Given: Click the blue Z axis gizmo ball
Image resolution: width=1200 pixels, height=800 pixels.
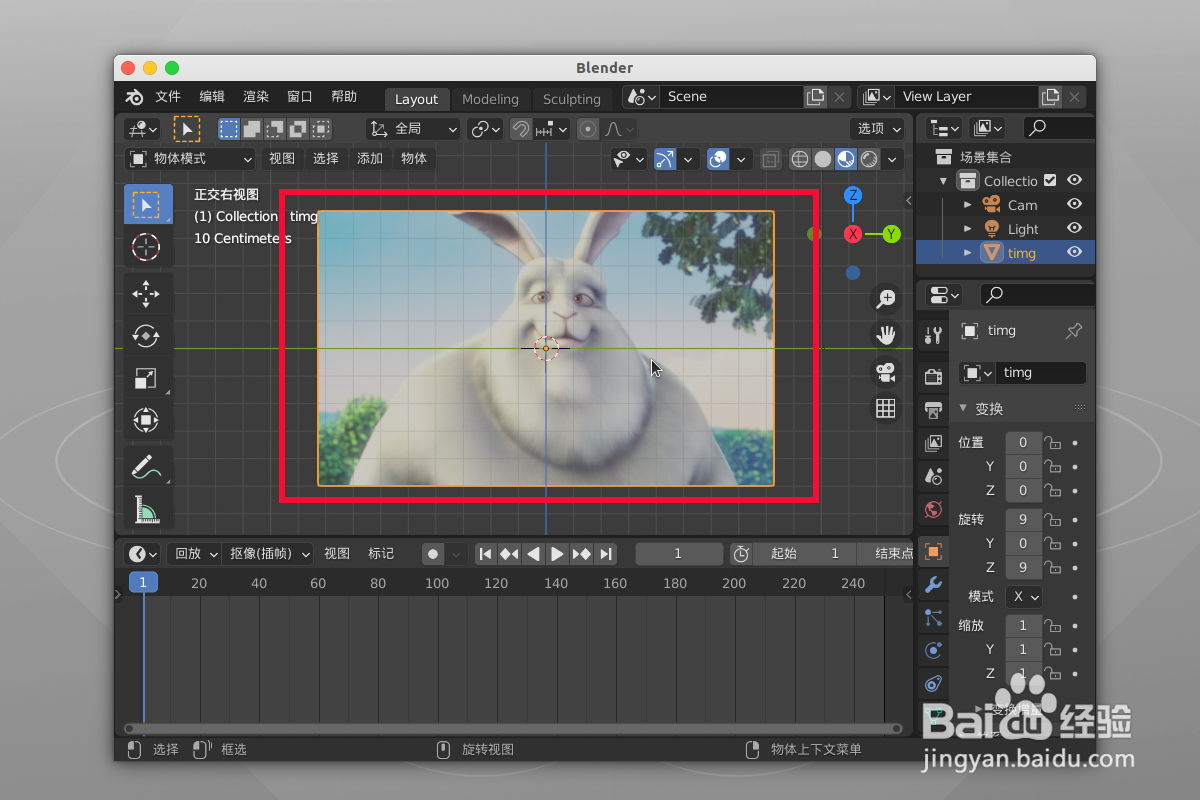Looking at the screenshot, I should [853, 195].
